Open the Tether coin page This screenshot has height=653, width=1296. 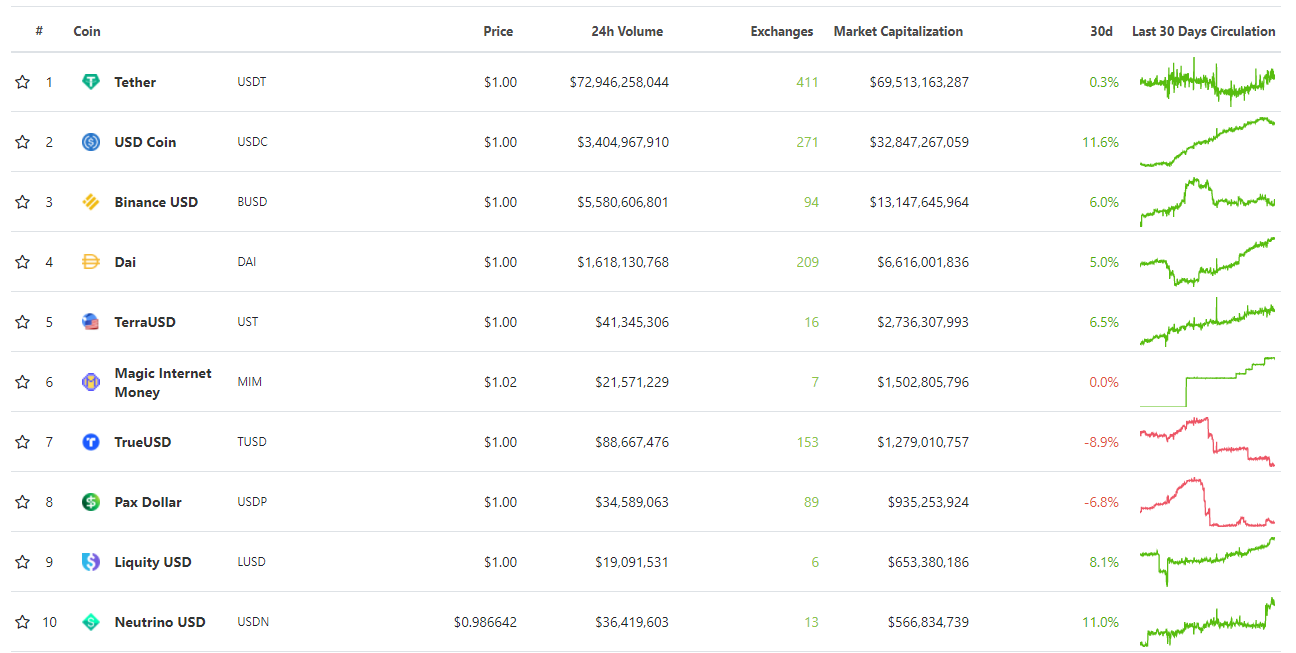(x=135, y=82)
